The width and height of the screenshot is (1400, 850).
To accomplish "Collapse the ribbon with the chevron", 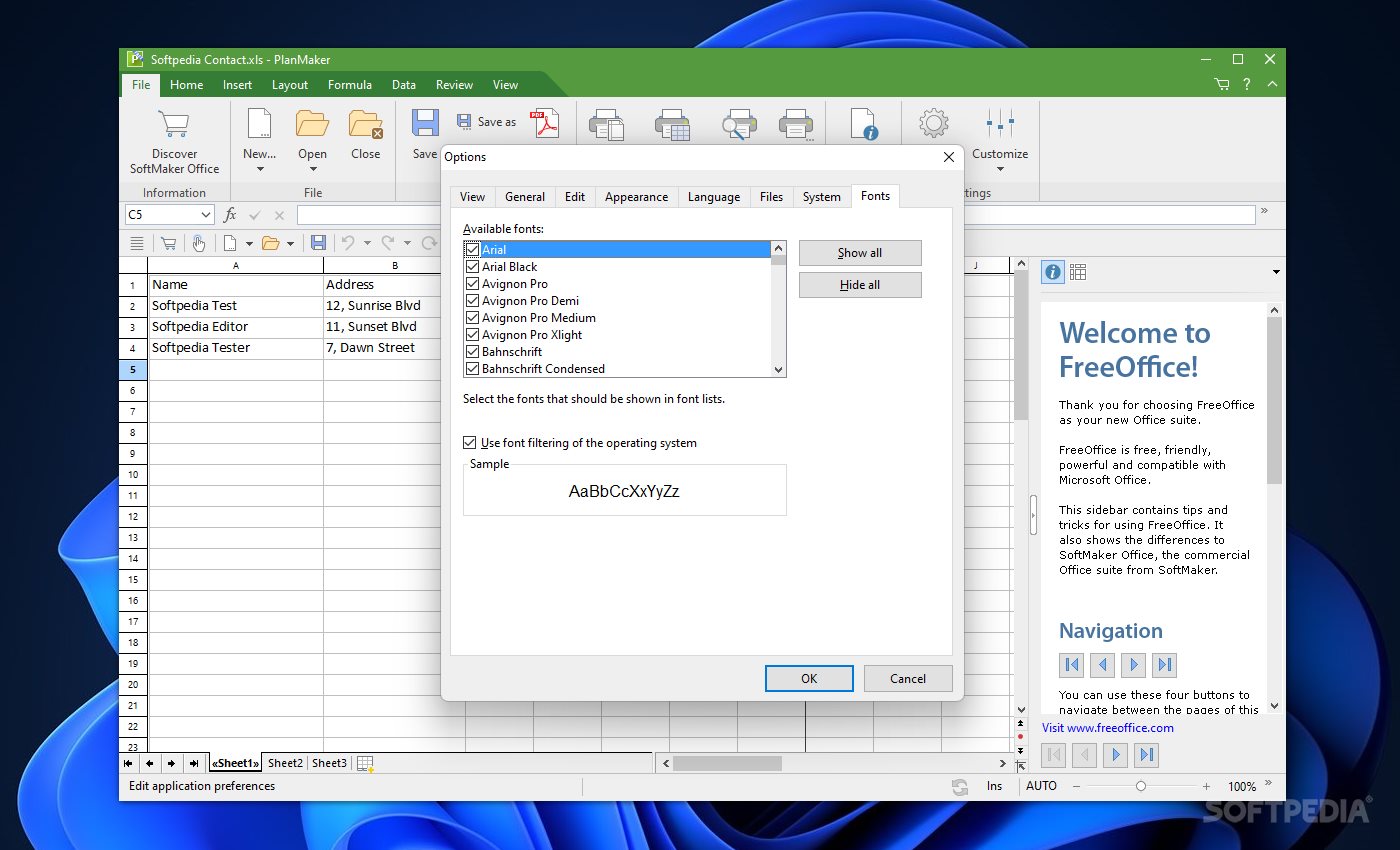I will point(1272,85).
